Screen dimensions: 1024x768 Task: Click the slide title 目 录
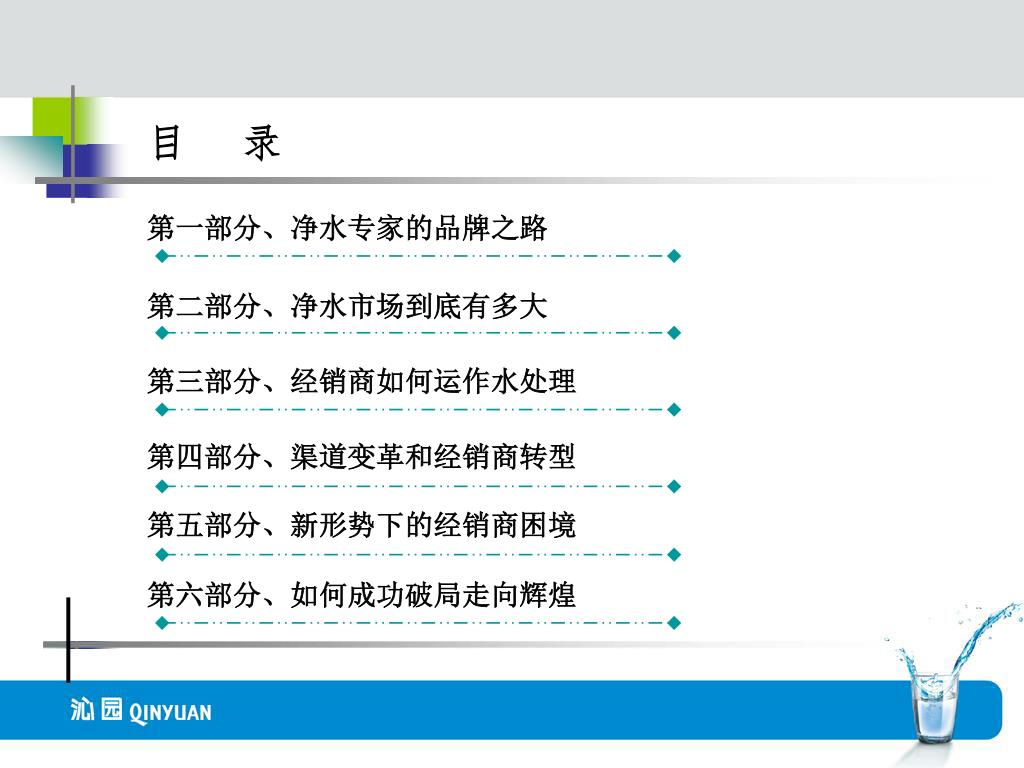pyautogui.click(x=216, y=143)
